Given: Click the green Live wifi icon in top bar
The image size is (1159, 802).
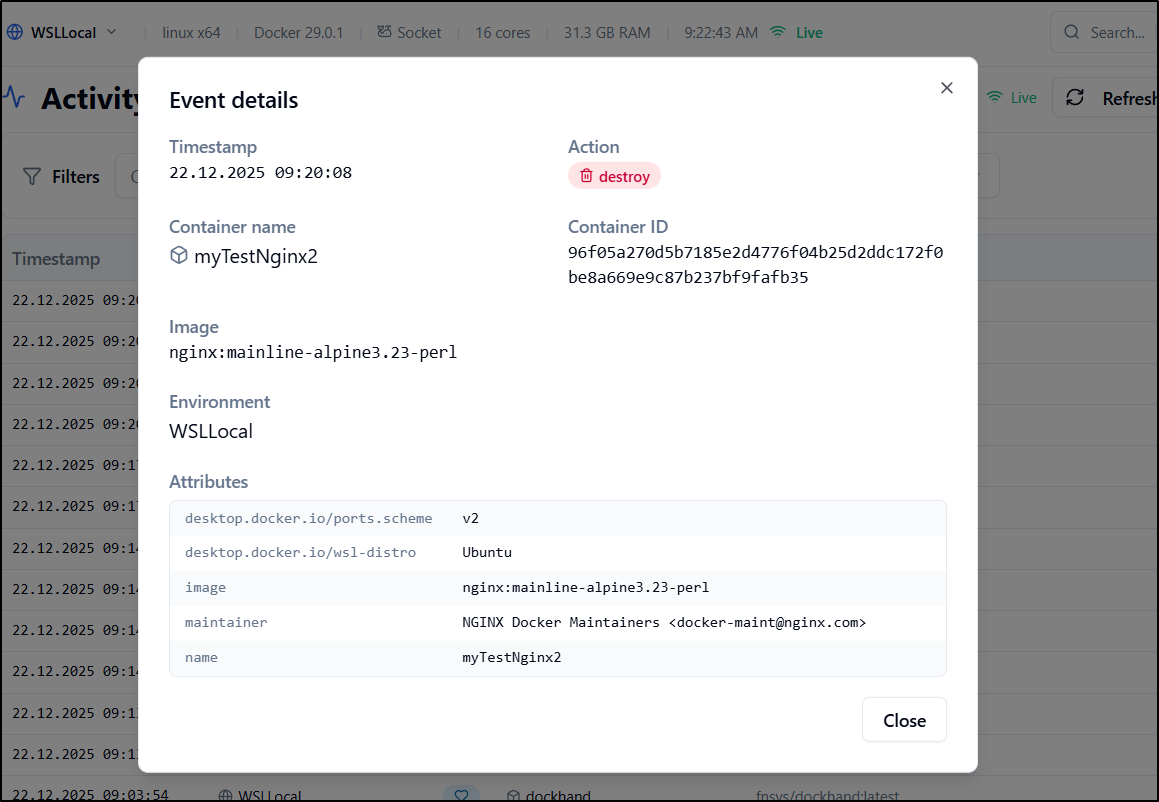Looking at the screenshot, I should [778, 32].
